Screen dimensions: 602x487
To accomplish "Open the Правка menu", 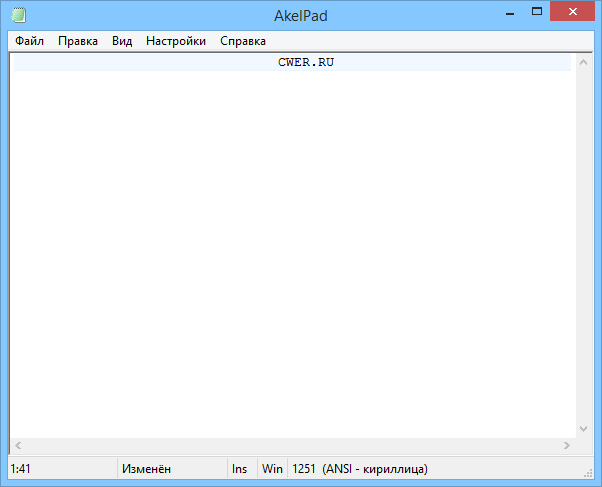I will coord(78,41).
